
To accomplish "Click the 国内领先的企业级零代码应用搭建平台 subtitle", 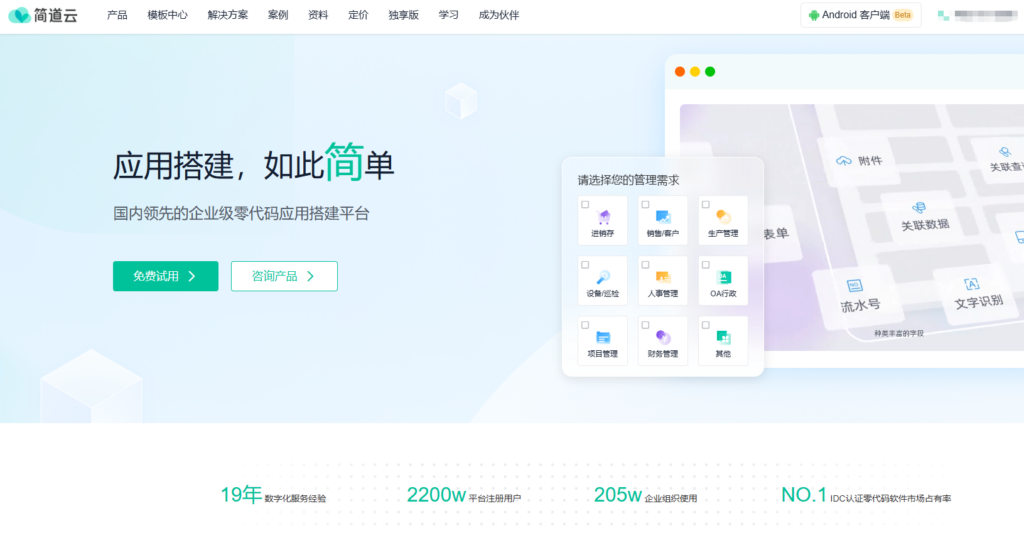I will tap(242, 214).
